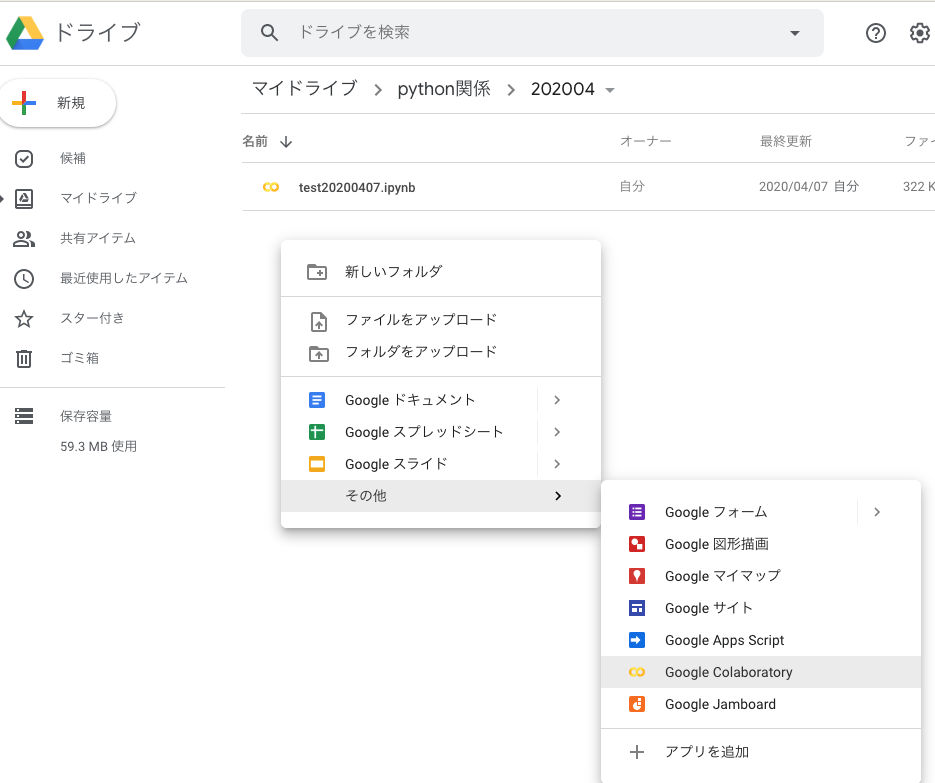The width and height of the screenshot is (935, 783).
Task: Click the オーナー column header
Action: tap(646, 141)
